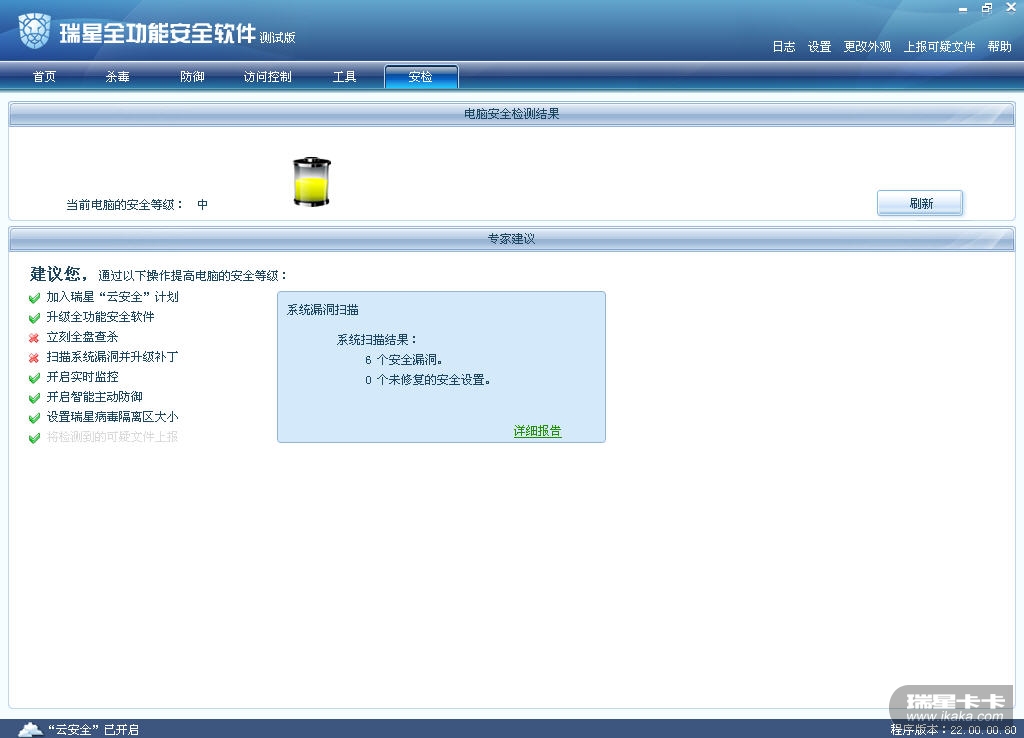The image size is (1024, 738).
Task: Click the 当前电脑的安全等级 label
Action: point(124,204)
